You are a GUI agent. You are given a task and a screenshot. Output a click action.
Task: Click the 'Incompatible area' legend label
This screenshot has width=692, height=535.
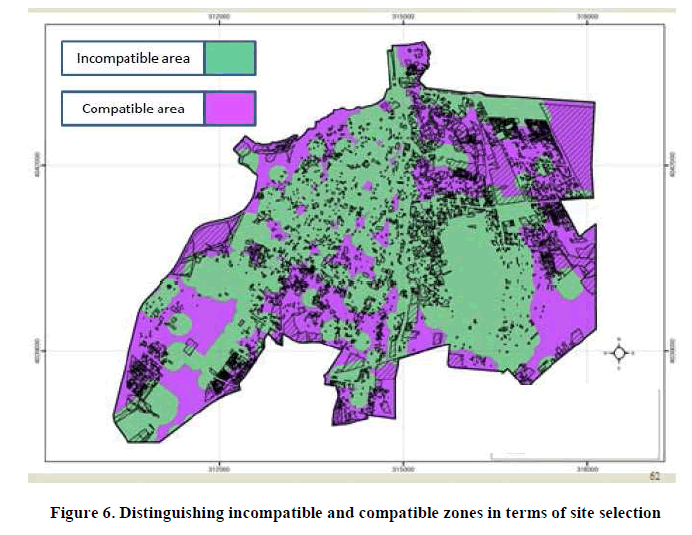pos(132,58)
